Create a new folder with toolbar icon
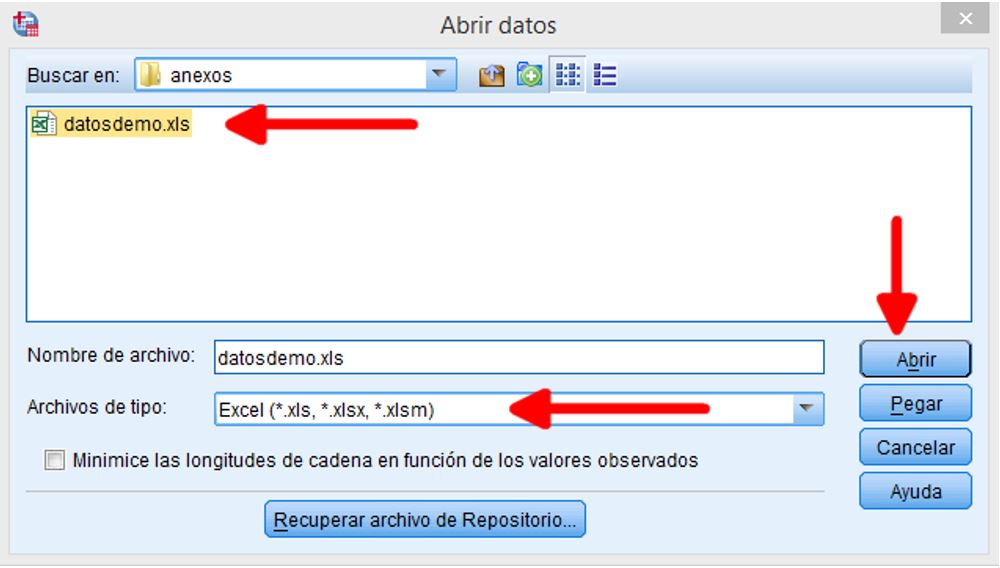 pos(529,75)
